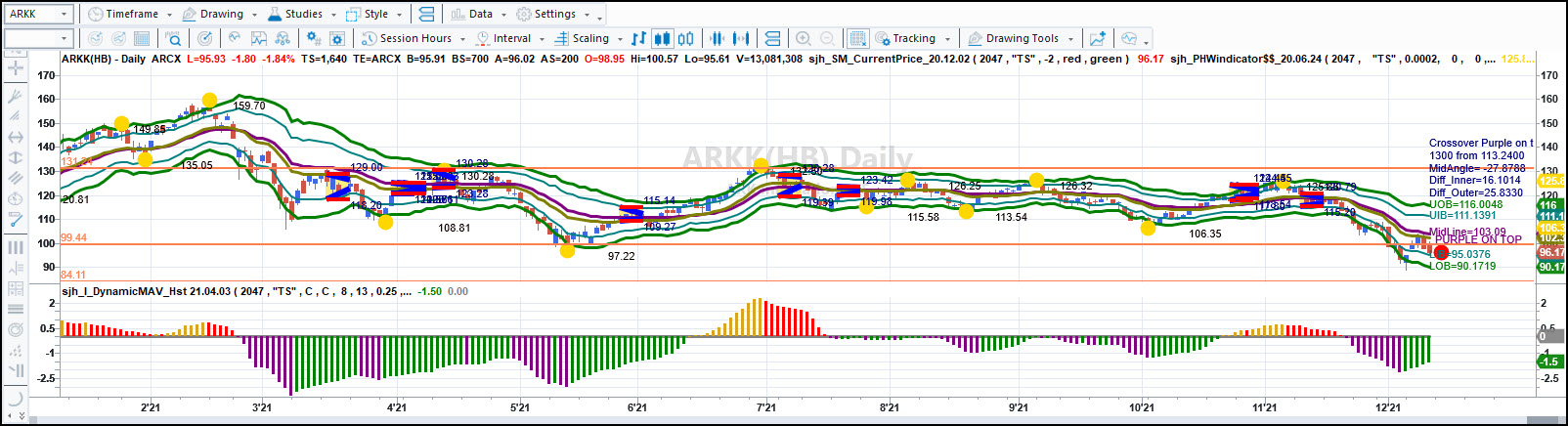This screenshot has height=426, width=1568.
Task: Click the 12'21 date label on time axis
Action: tap(1387, 407)
